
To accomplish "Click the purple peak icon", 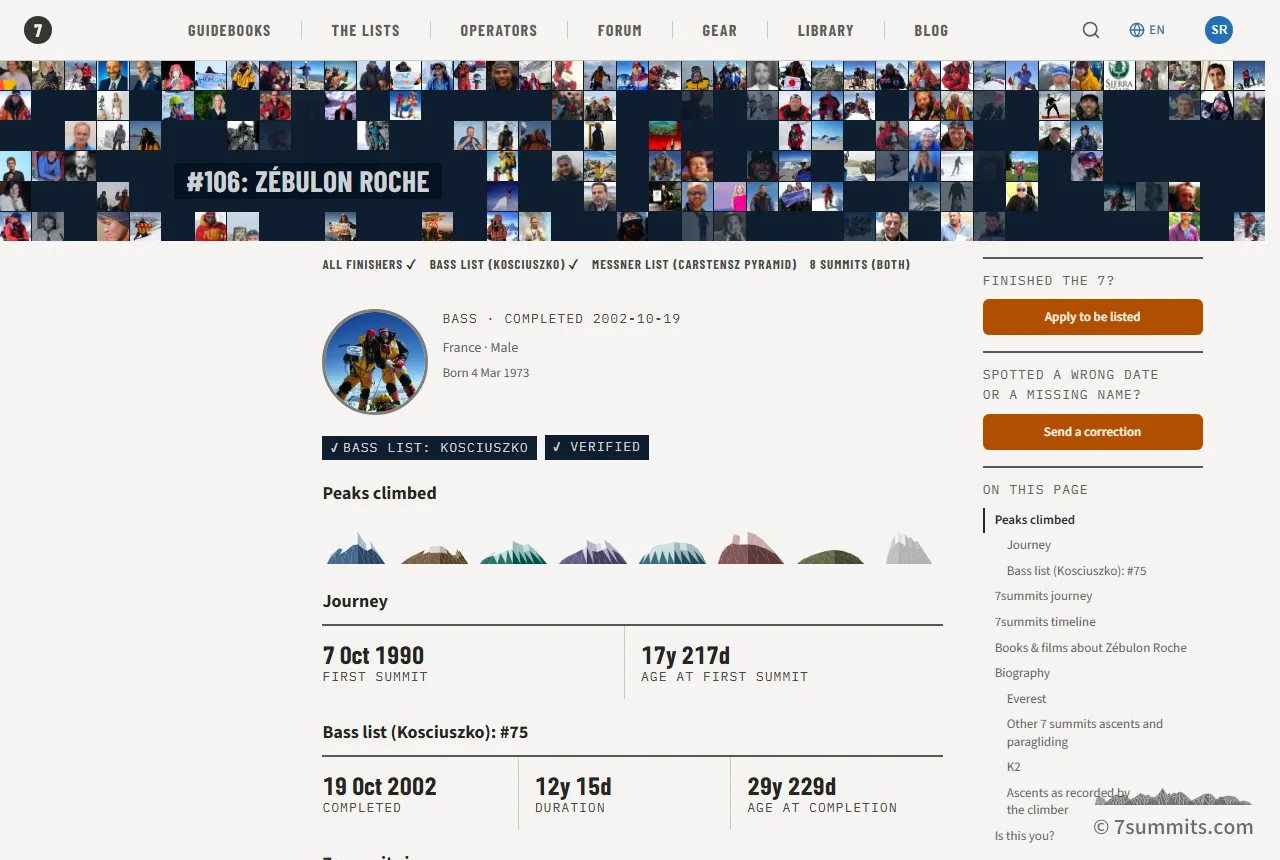I will [593, 551].
